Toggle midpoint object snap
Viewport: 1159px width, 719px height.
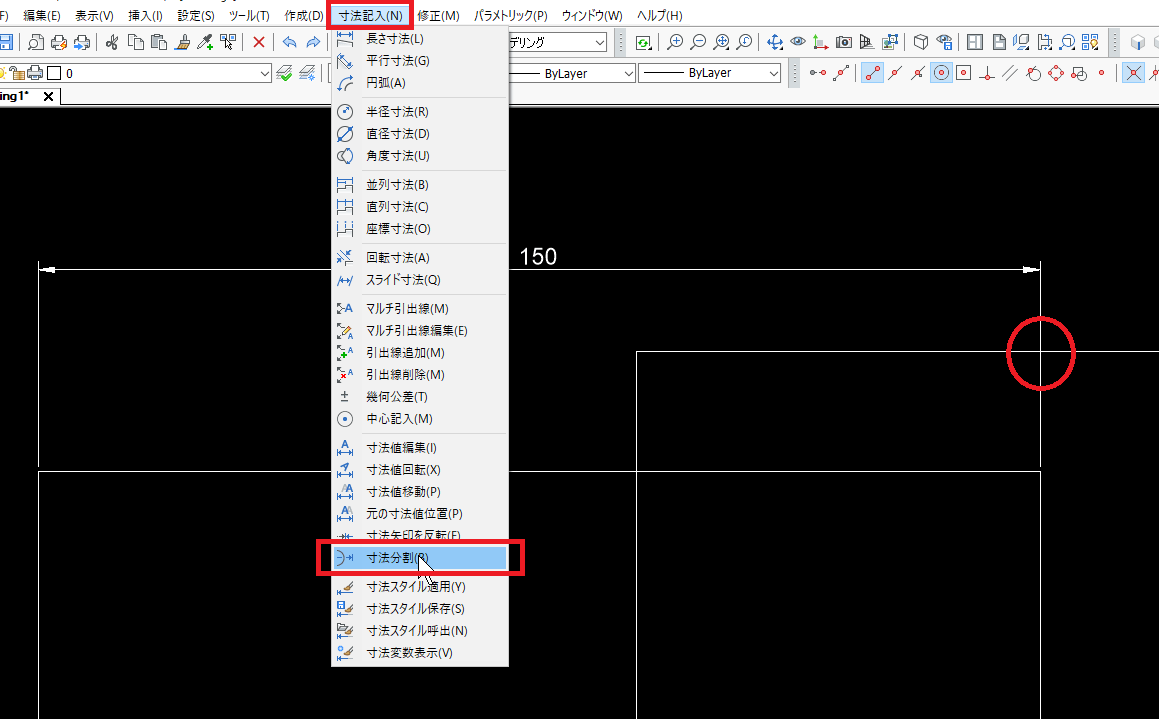coord(895,73)
